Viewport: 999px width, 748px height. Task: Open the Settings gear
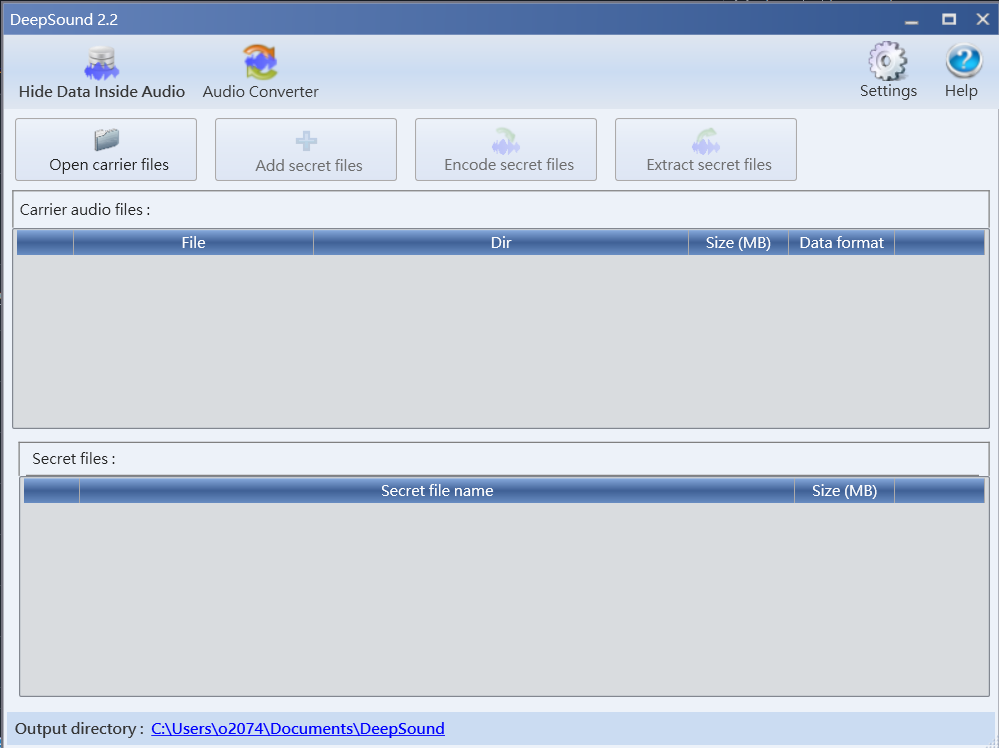pos(888,71)
